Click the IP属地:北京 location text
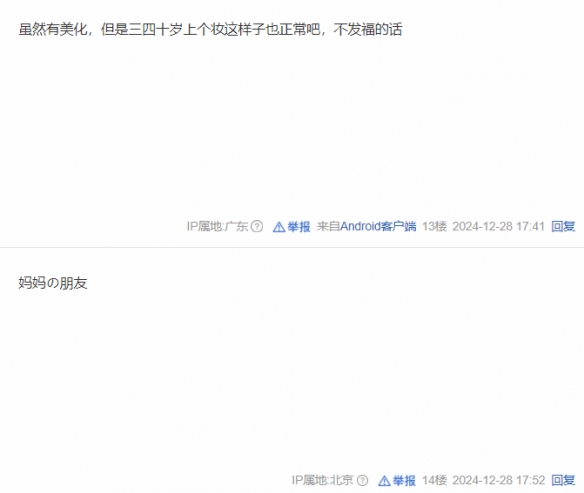This screenshot has height=493, width=584. pyautogui.click(x=323, y=480)
